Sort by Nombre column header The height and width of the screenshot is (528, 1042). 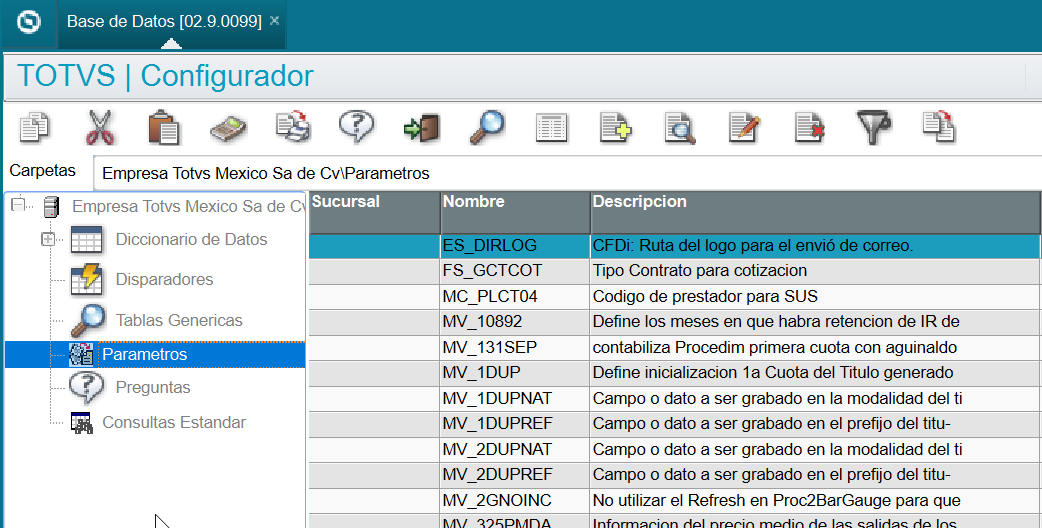515,212
